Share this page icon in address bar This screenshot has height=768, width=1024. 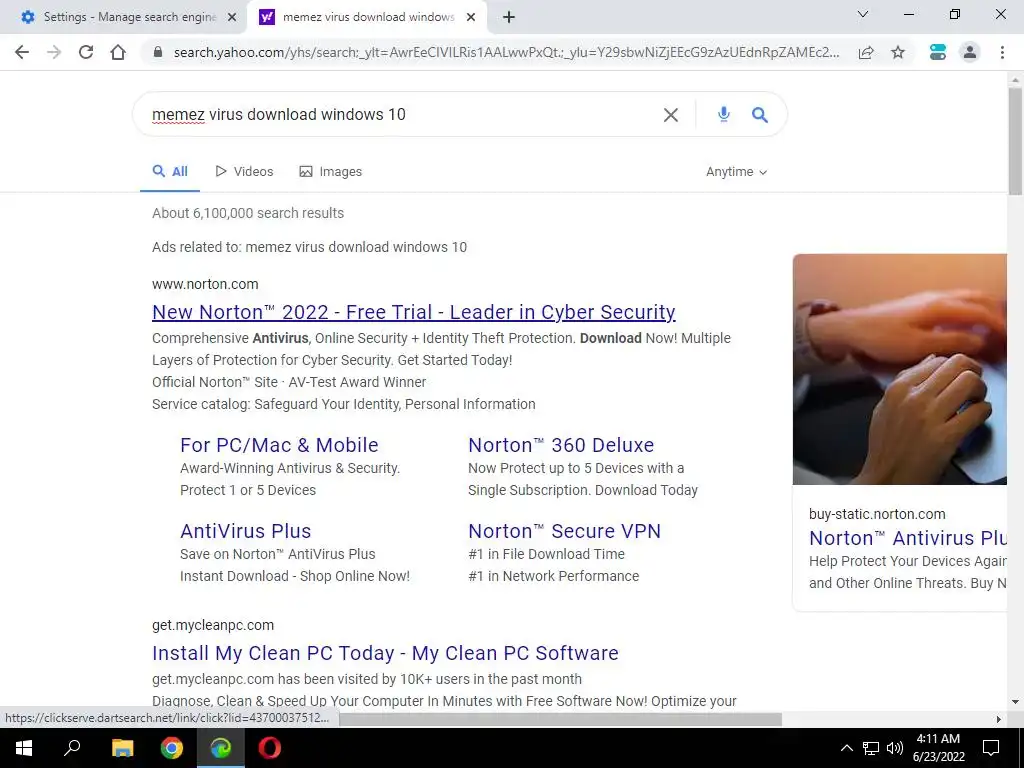(x=866, y=52)
